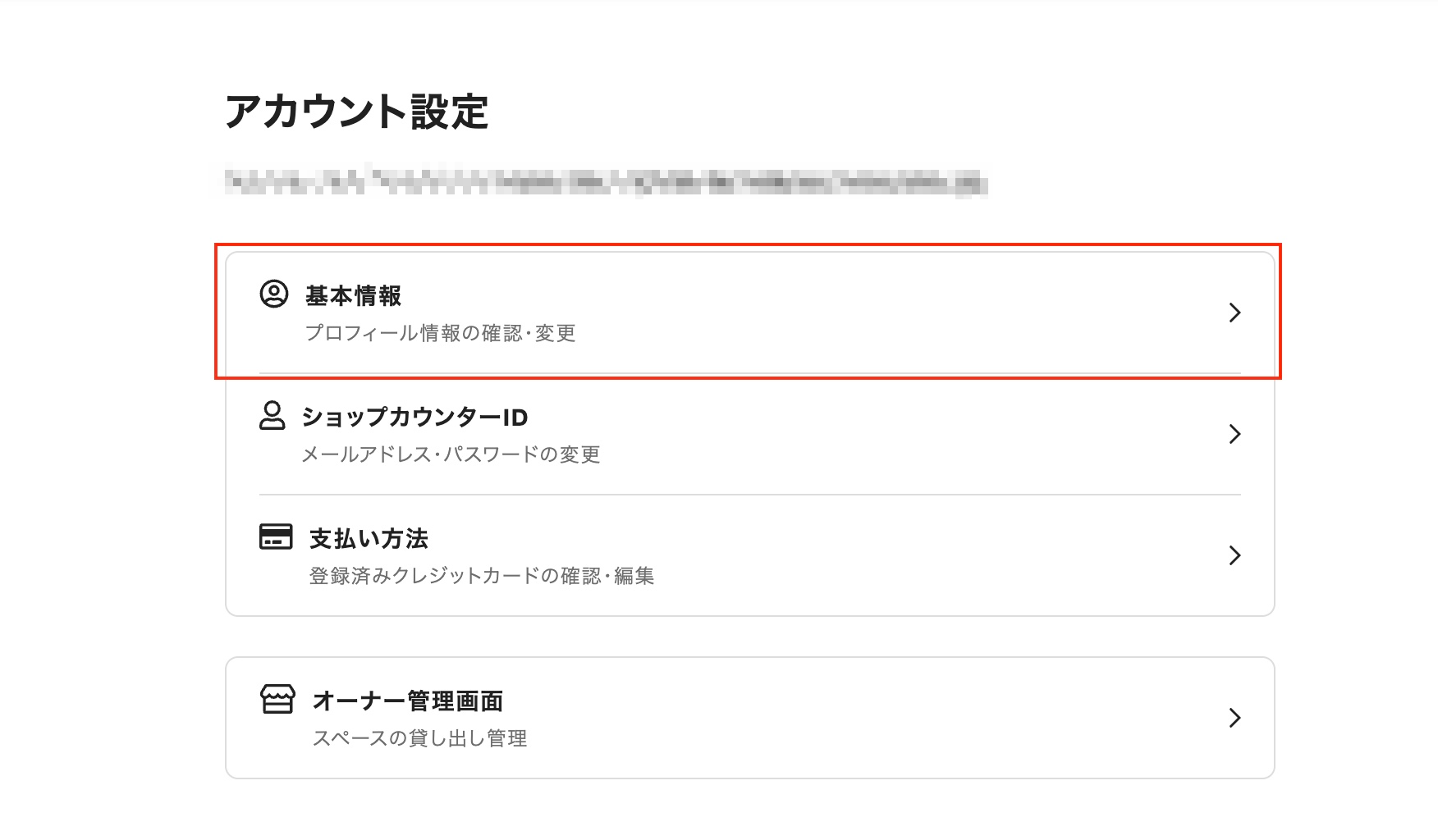Viewport: 1438px width, 840px height.
Task: Click the スペースの貸し出し管理 description
Action: click(x=419, y=738)
